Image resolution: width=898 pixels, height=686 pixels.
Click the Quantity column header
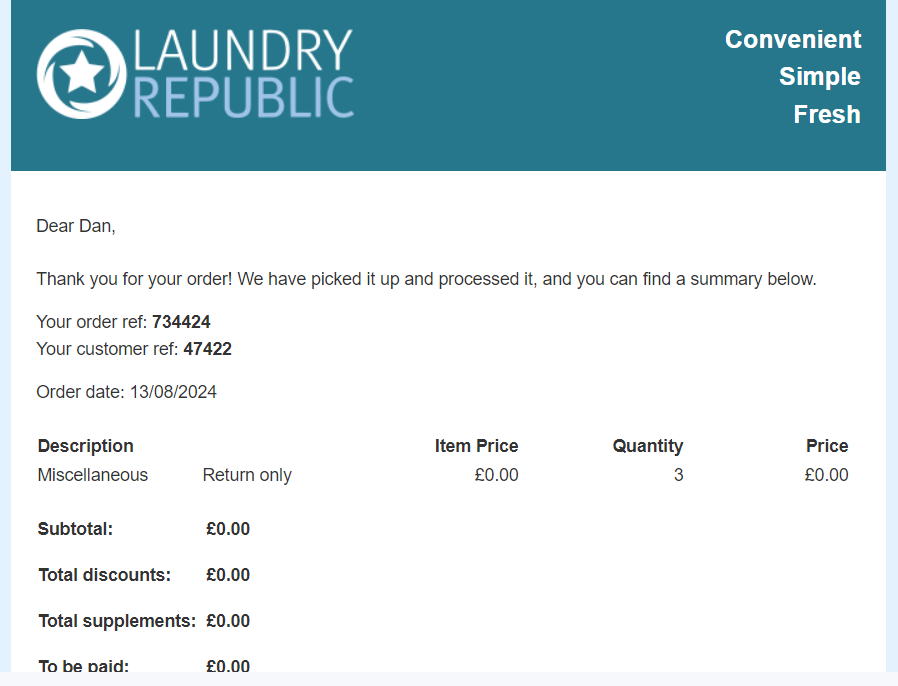click(648, 445)
